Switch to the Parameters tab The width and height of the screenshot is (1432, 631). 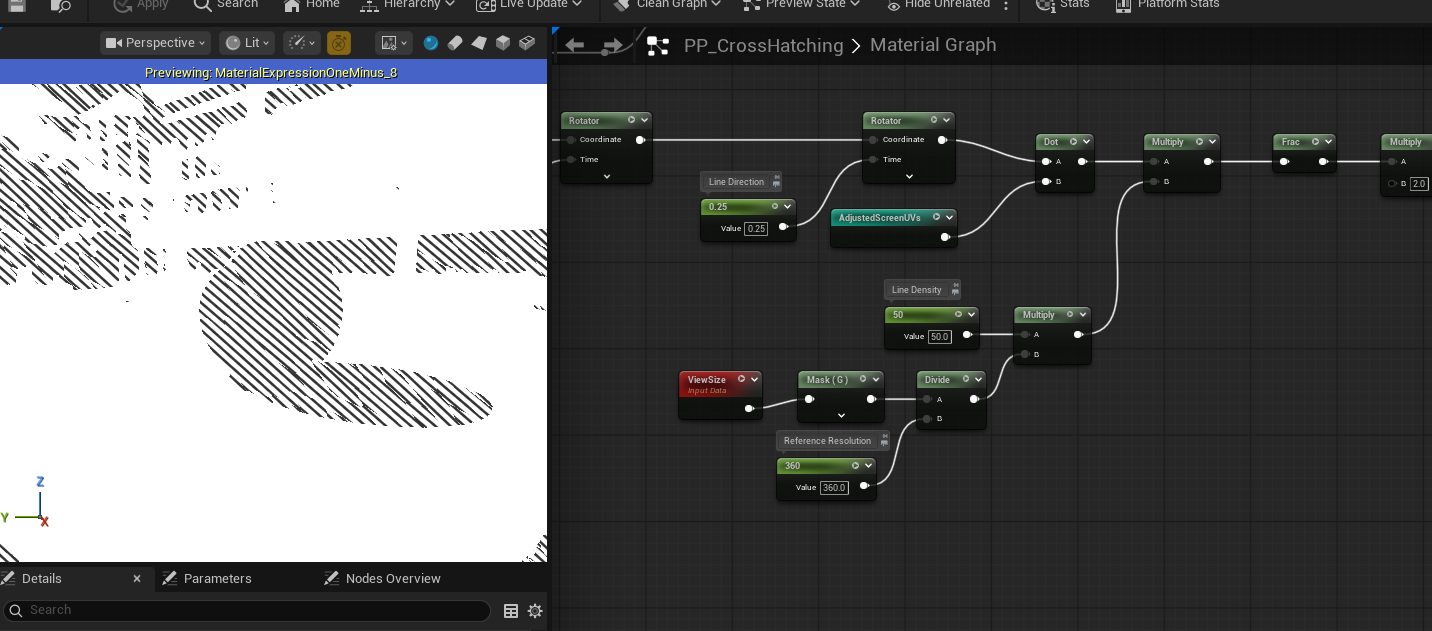[217, 578]
